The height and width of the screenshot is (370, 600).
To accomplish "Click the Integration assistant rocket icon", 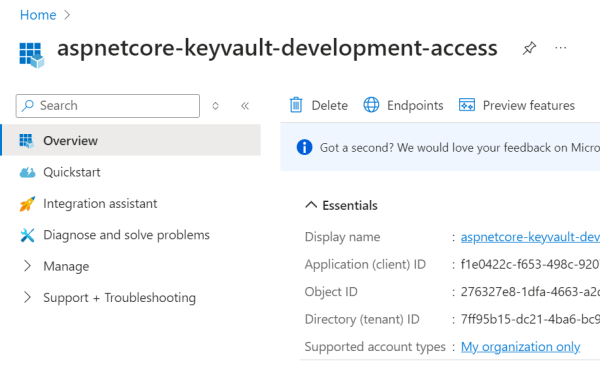I will (27, 204).
